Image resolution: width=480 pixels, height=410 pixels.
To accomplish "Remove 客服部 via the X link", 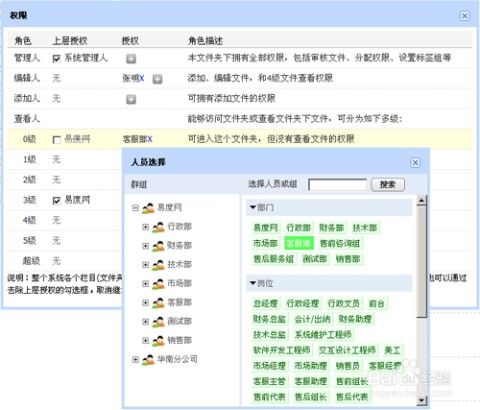I will 150,139.
